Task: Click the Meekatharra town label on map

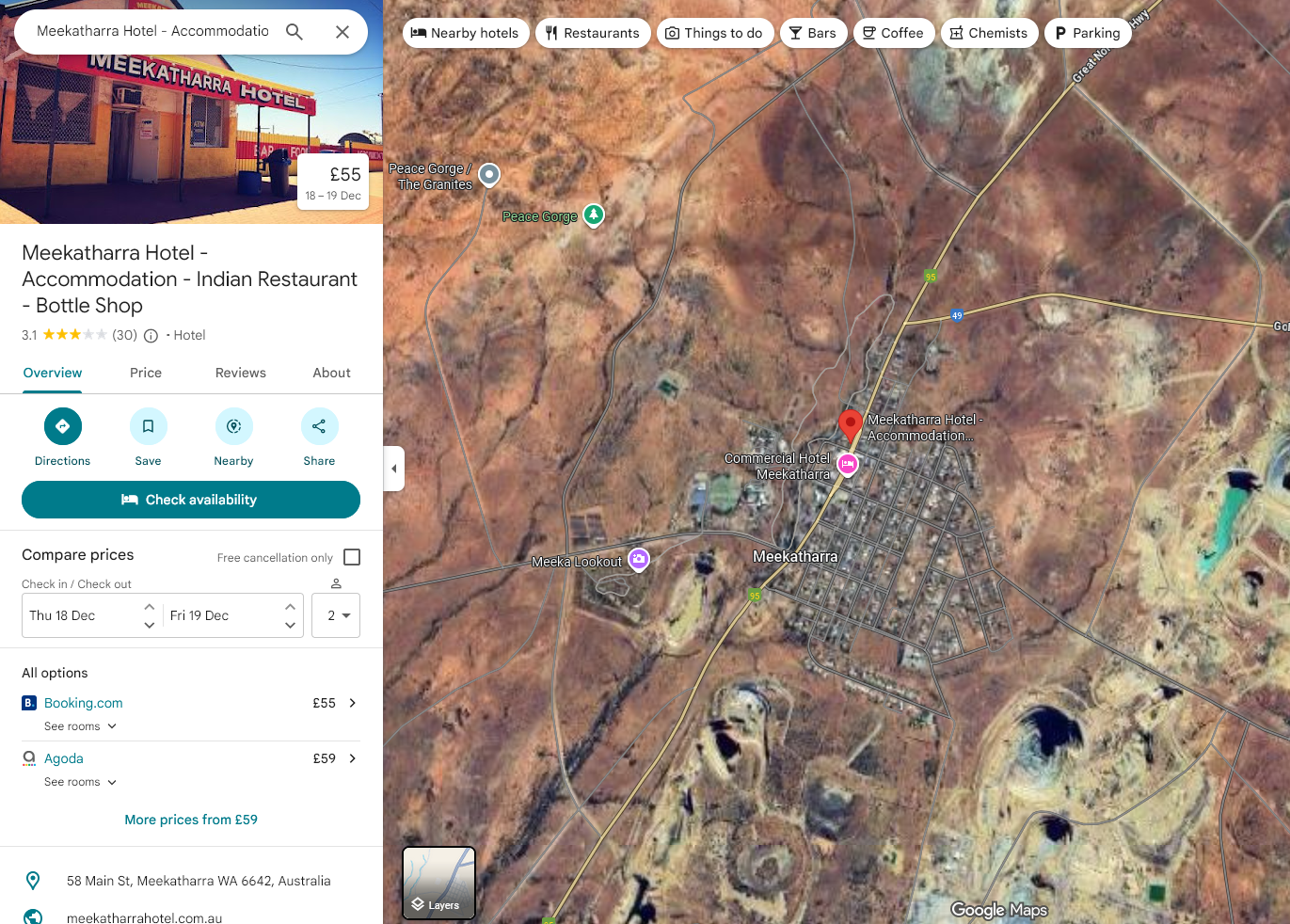Action: [x=795, y=557]
